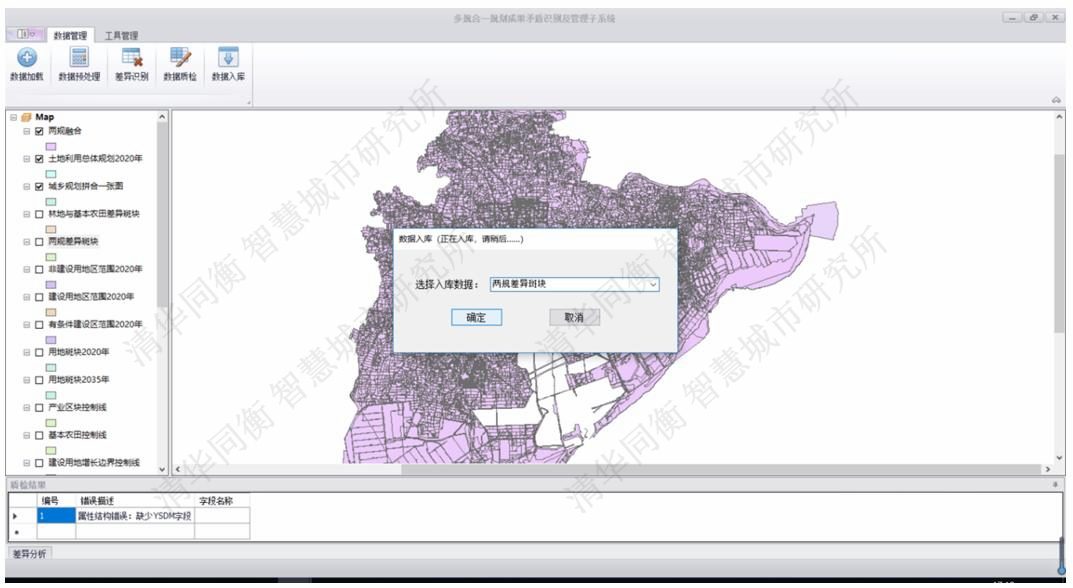Run the 数据质检 tool
The width and height of the screenshot is (1073, 588).
click(x=180, y=64)
